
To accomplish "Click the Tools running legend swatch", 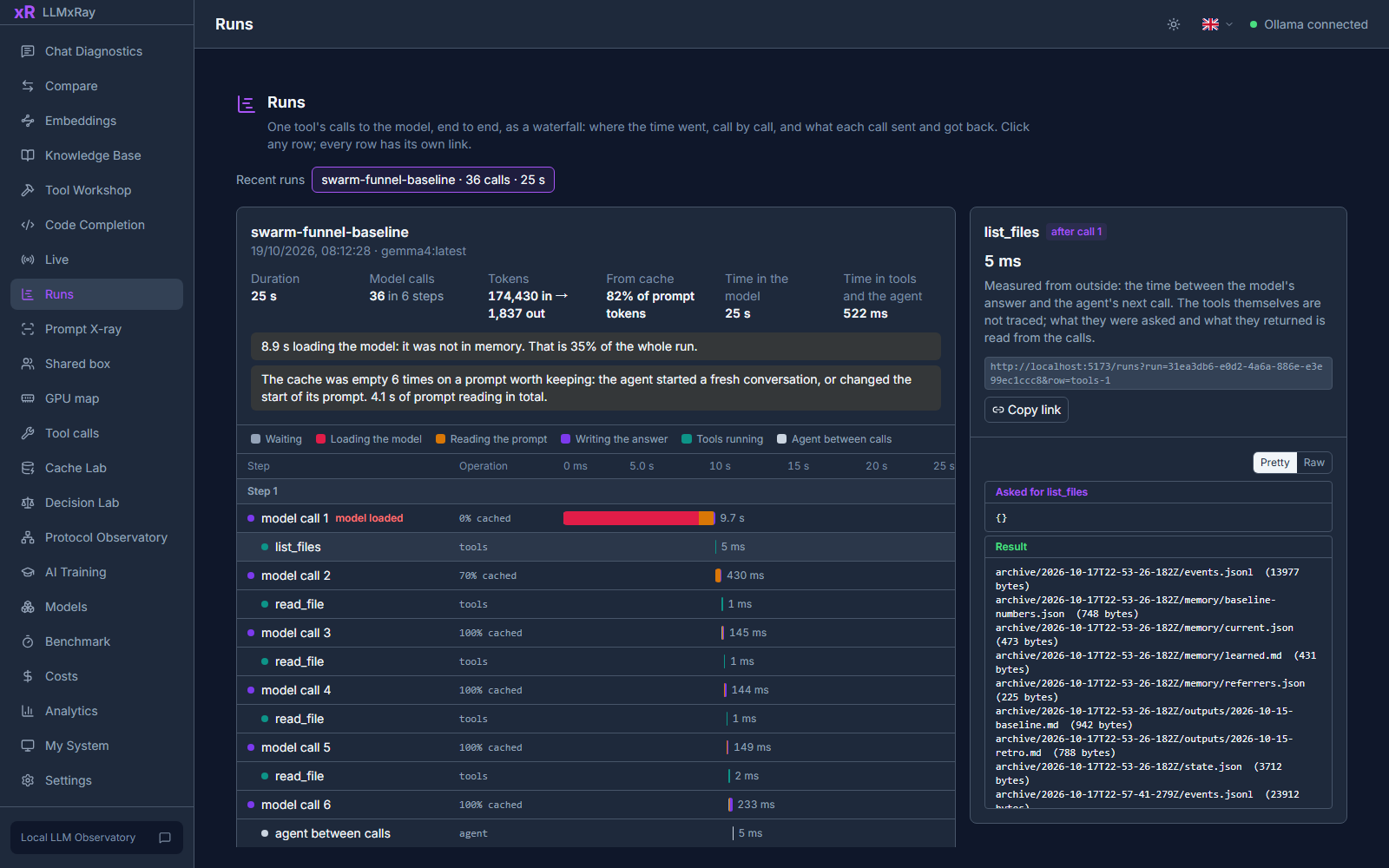I will coord(687,439).
